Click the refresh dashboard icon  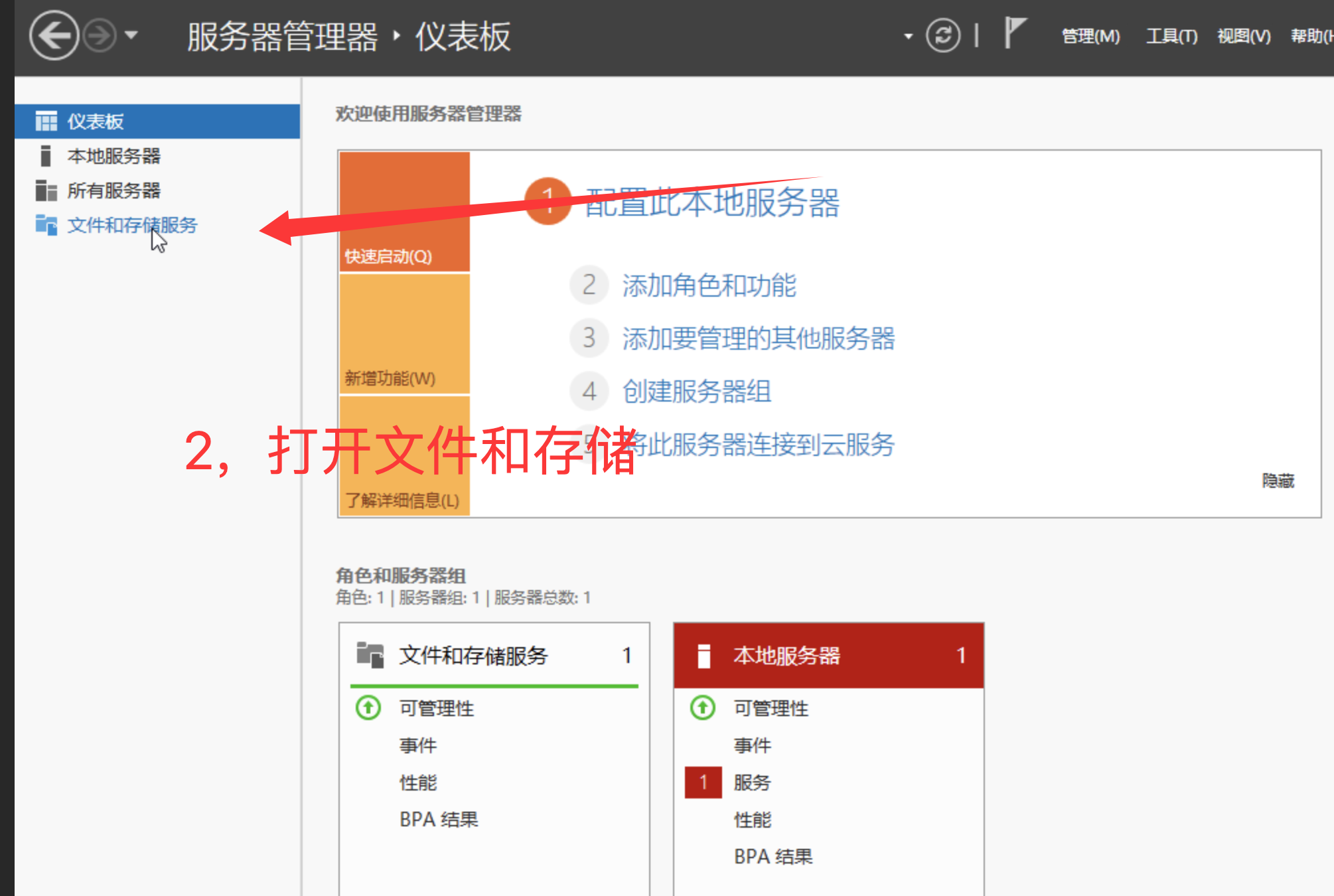[942, 36]
